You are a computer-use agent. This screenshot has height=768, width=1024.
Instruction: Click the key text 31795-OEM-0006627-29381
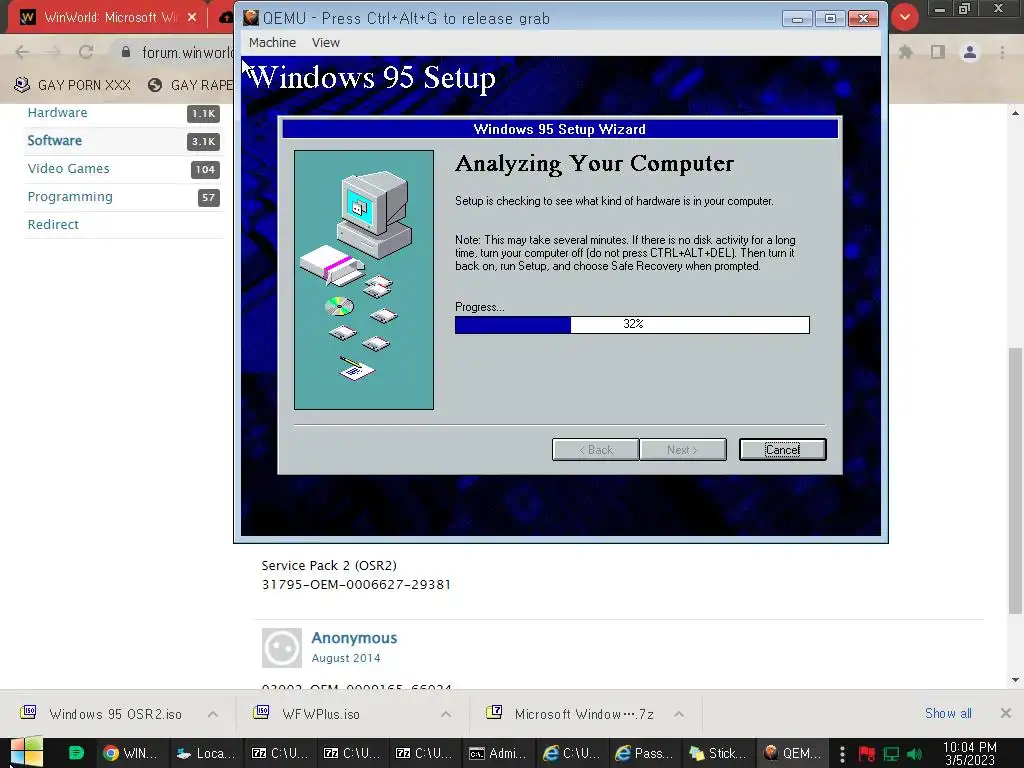(356, 584)
